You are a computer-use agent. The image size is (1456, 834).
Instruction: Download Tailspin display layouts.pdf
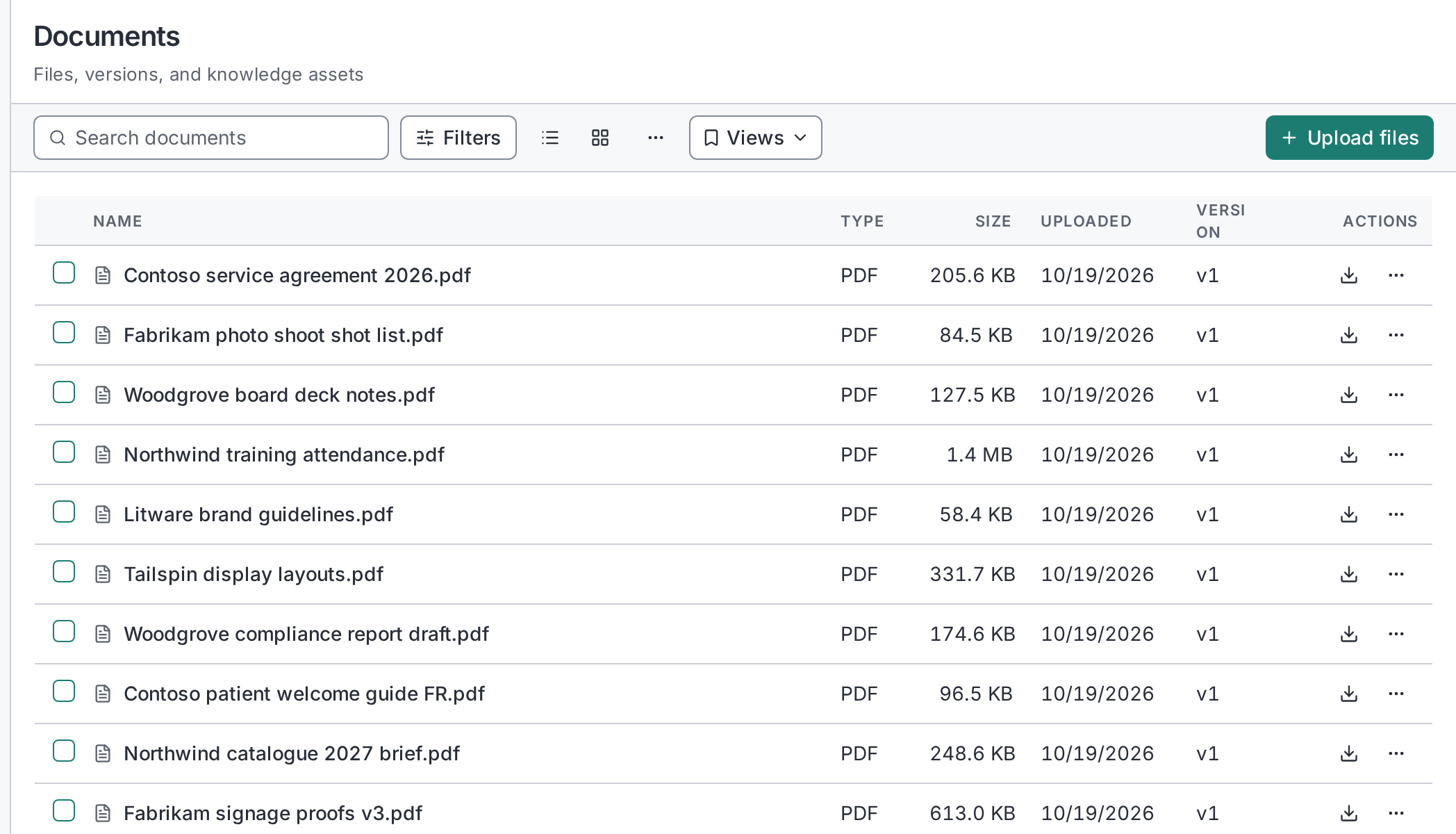(1349, 574)
